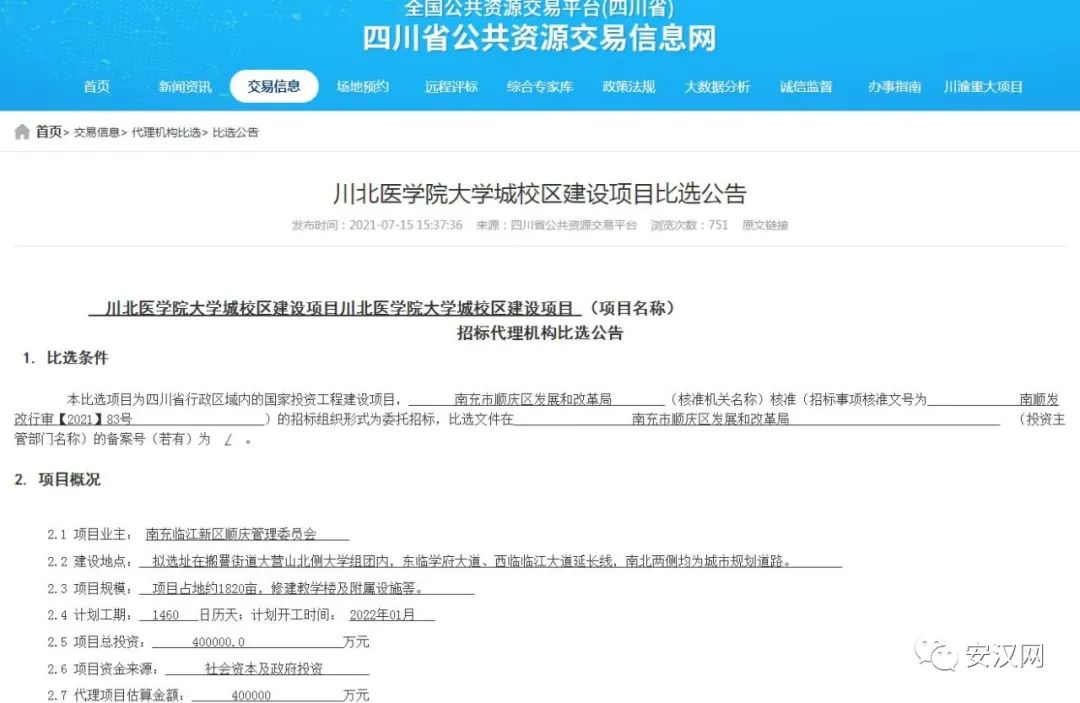Open 诚信监督 navigation tab

pyautogui.click(x=806, y=87)
